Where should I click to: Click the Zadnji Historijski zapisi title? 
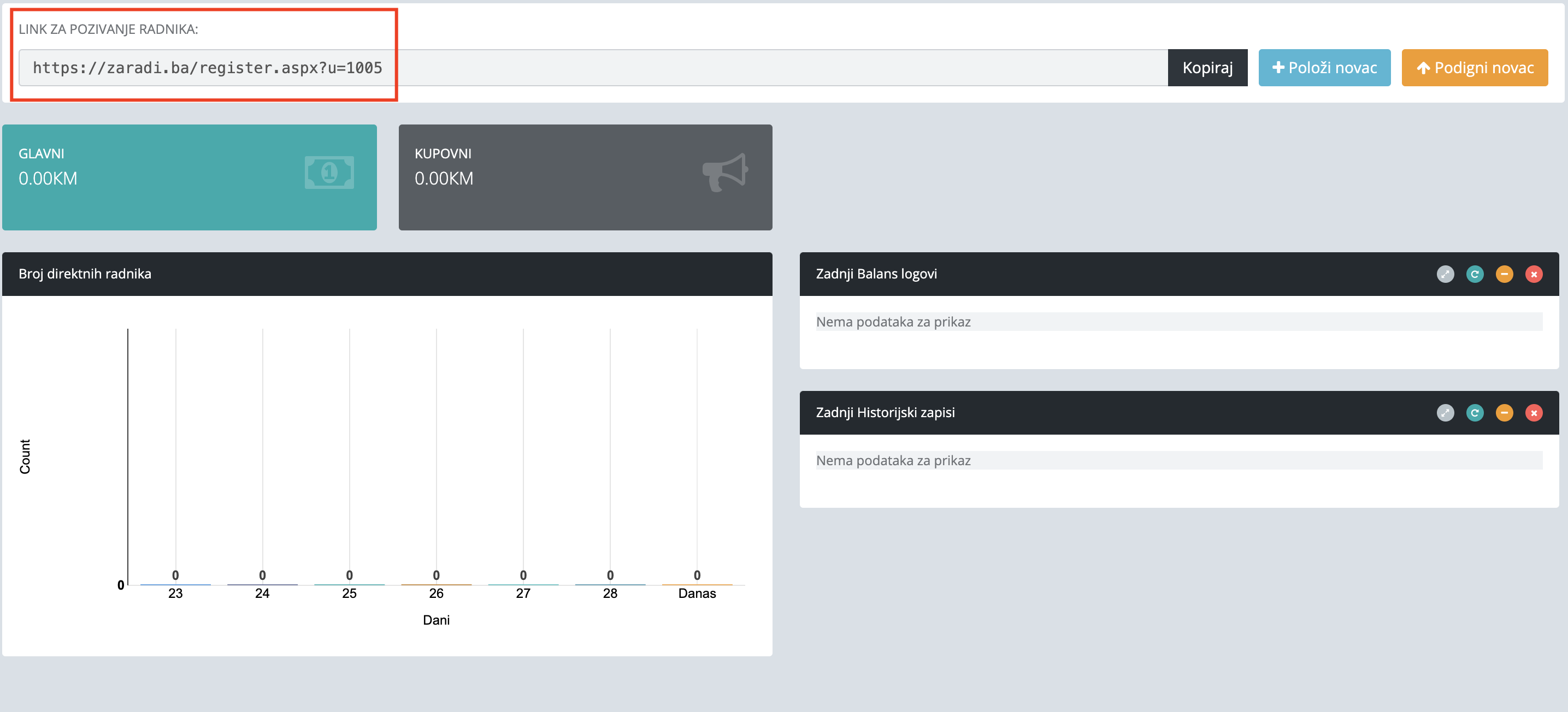tap(885, 413)
